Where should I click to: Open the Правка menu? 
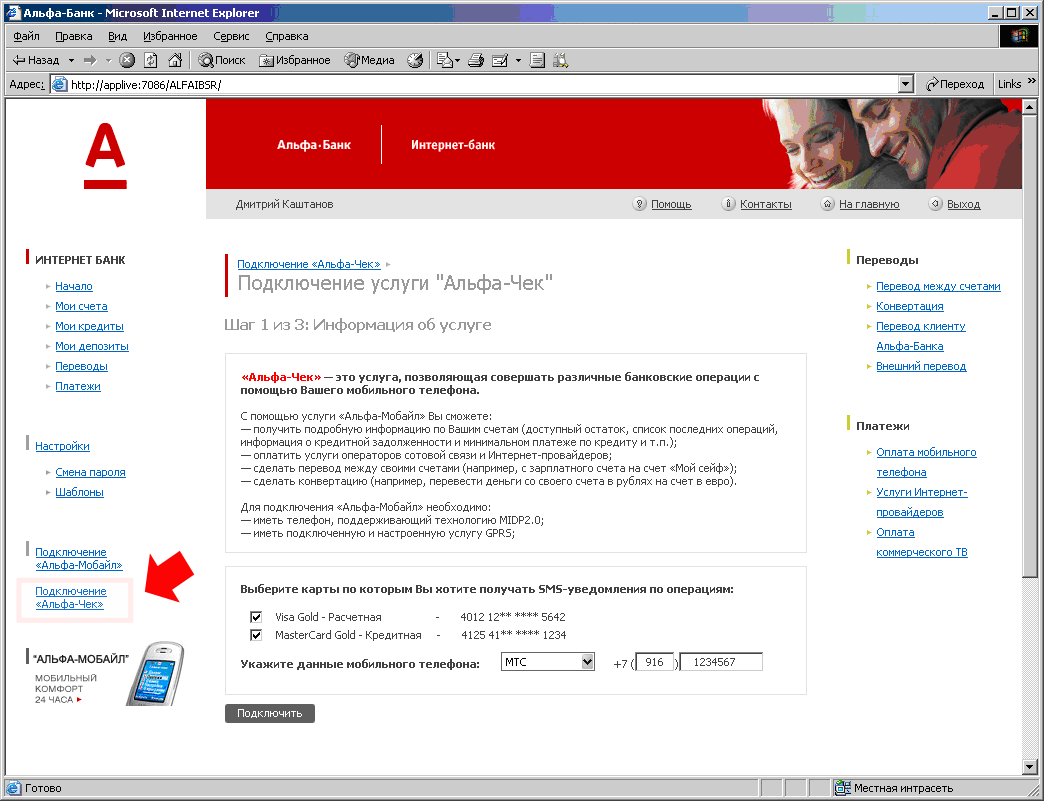tap(73, 37)
